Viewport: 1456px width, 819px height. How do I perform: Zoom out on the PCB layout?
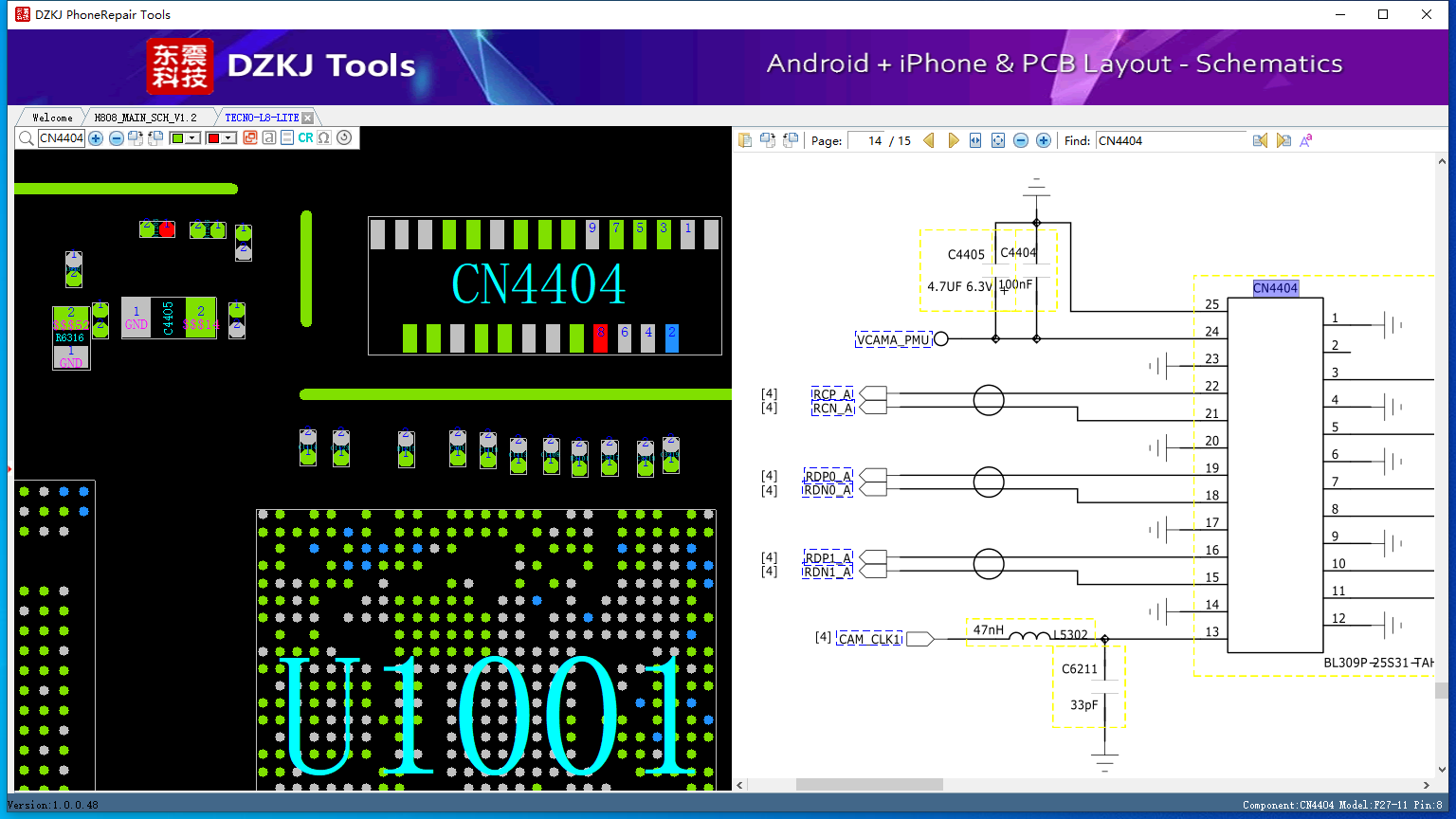[116, 138]
